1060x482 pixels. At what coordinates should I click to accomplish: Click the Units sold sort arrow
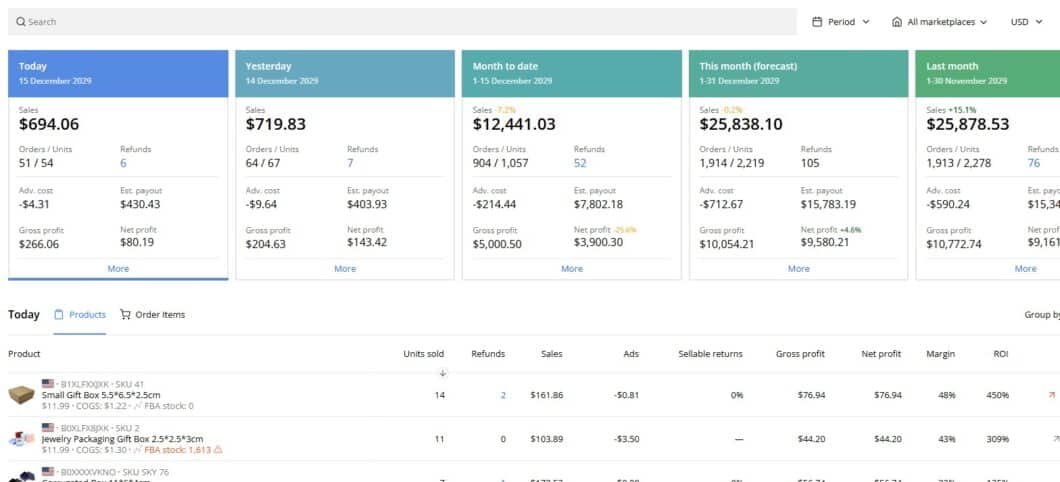coord(443,374)
